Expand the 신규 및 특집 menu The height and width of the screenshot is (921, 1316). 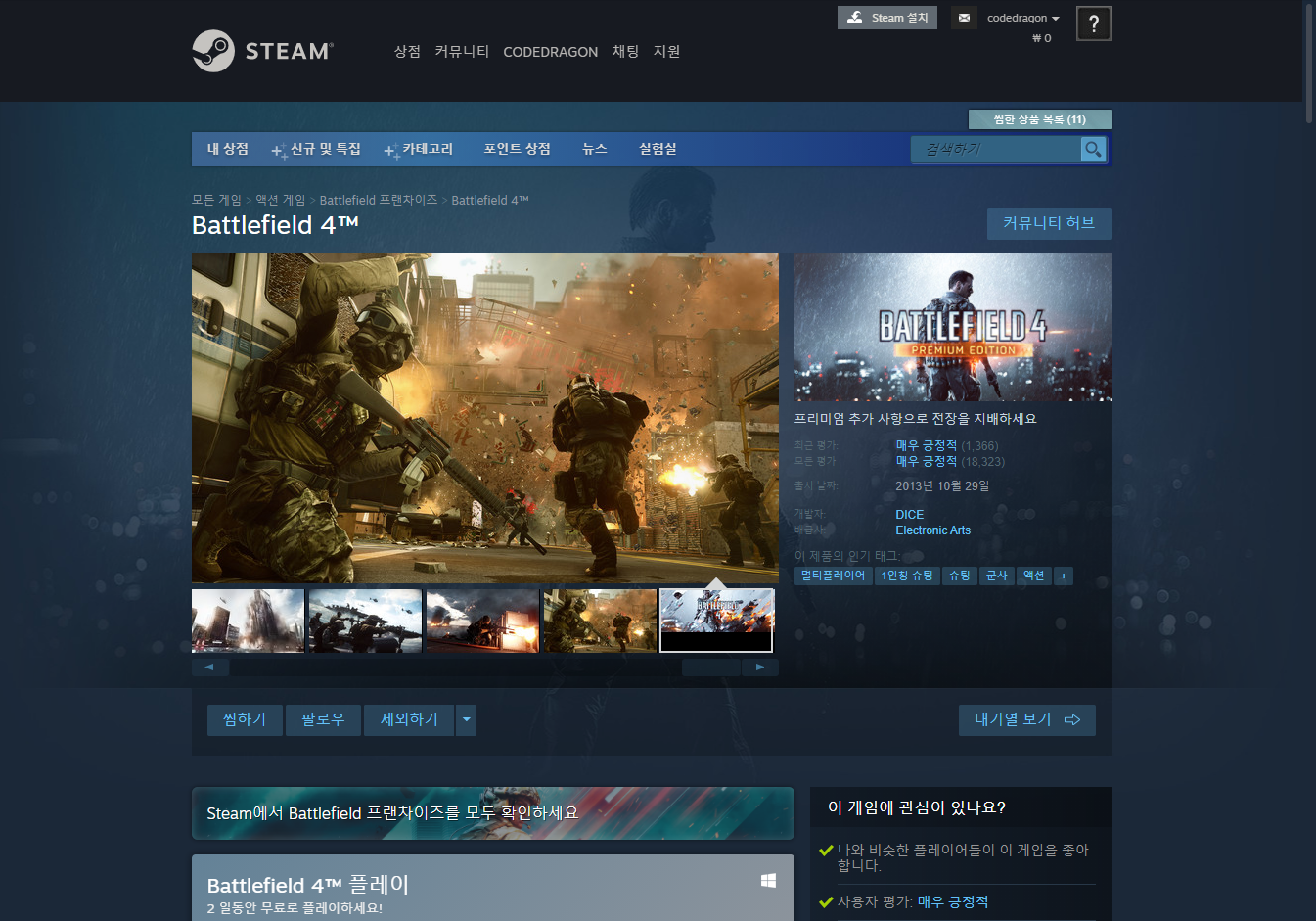click(x=316, y=149)
